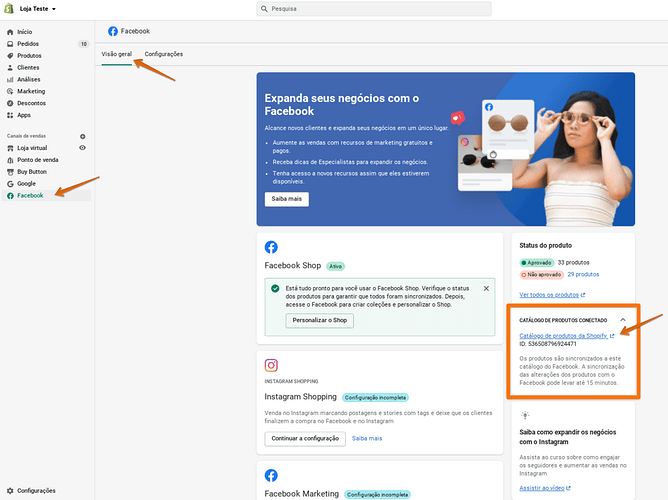Open Clientes in sidebar
Screen dimensions: 668x500
click(28, 68)
